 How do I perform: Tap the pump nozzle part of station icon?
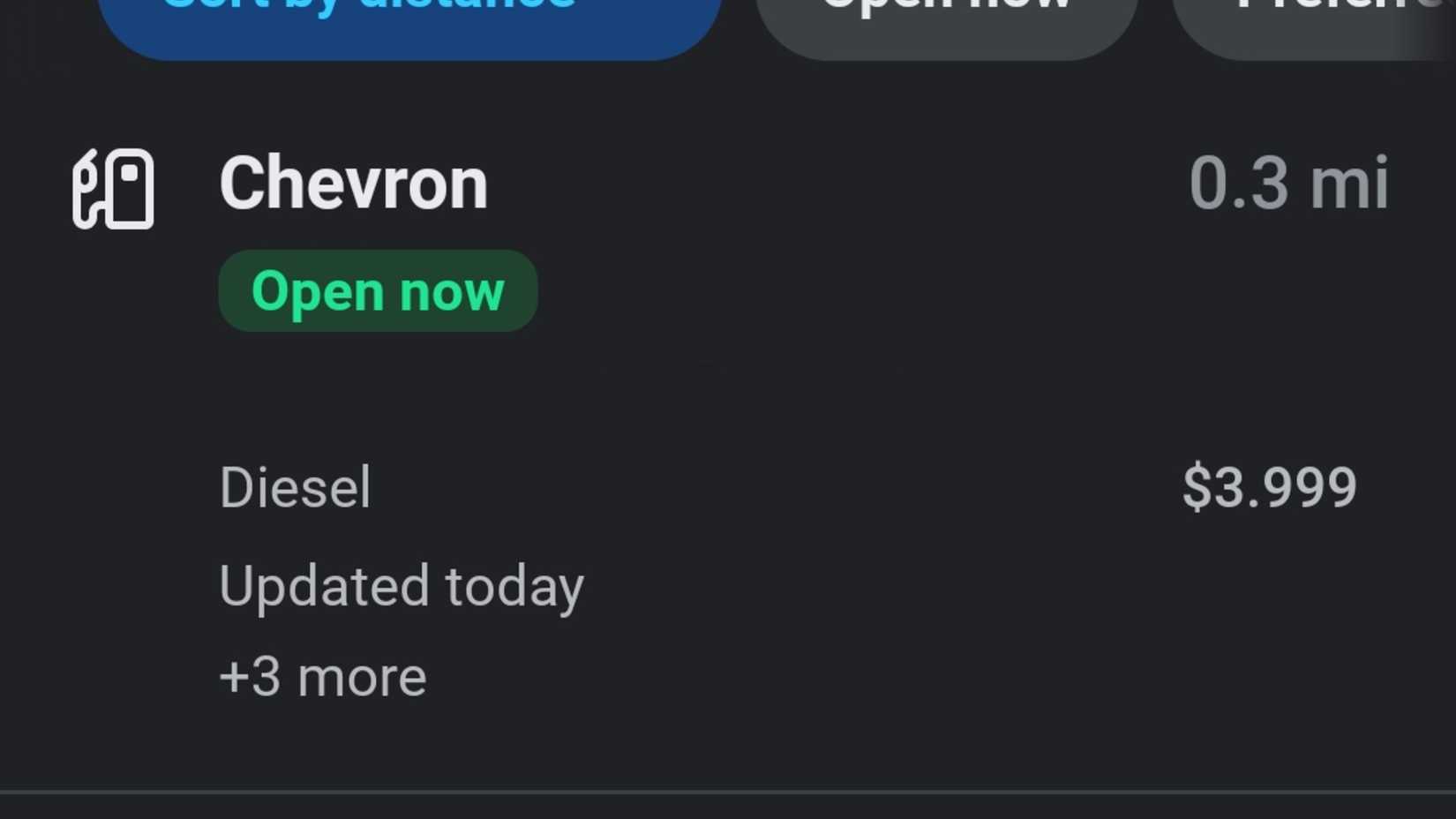[86, 188]
